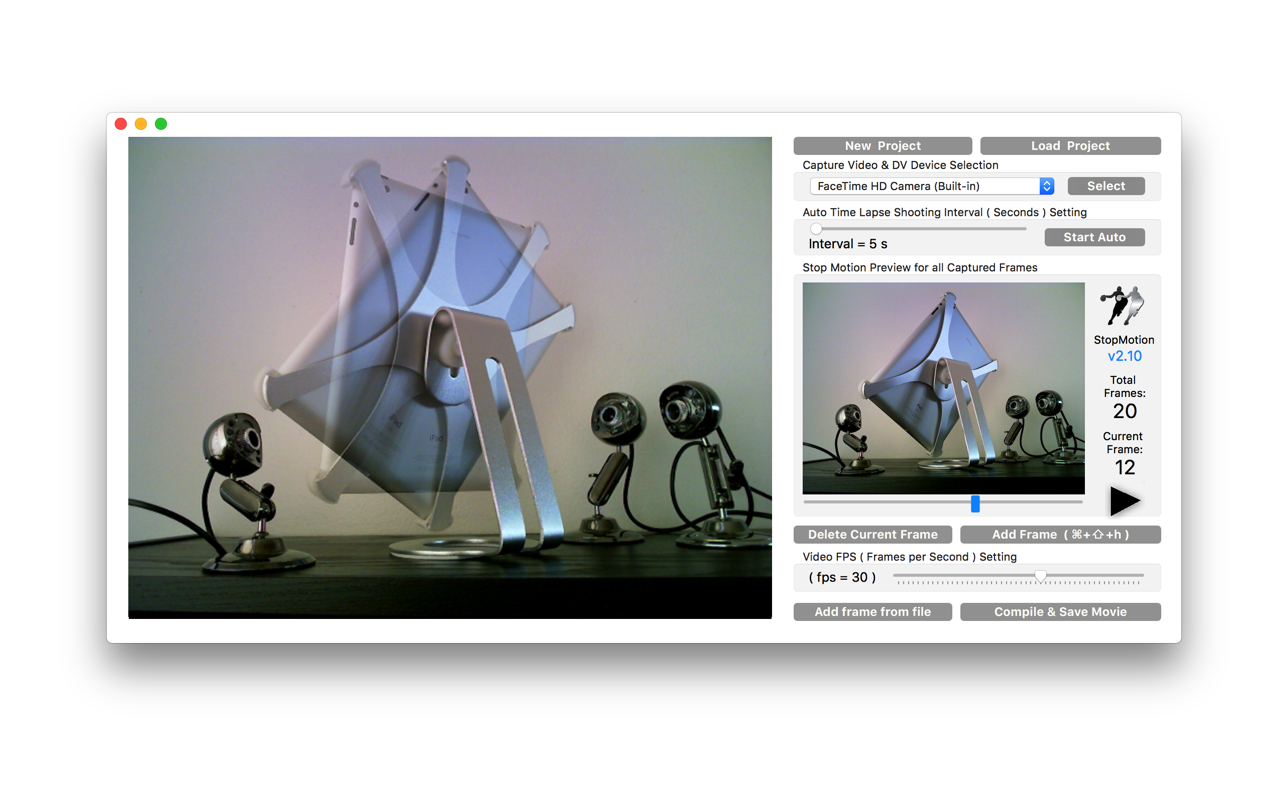Click the New Project button
This screenshot has height=804, width=1286.
click(x=882, y=146)
